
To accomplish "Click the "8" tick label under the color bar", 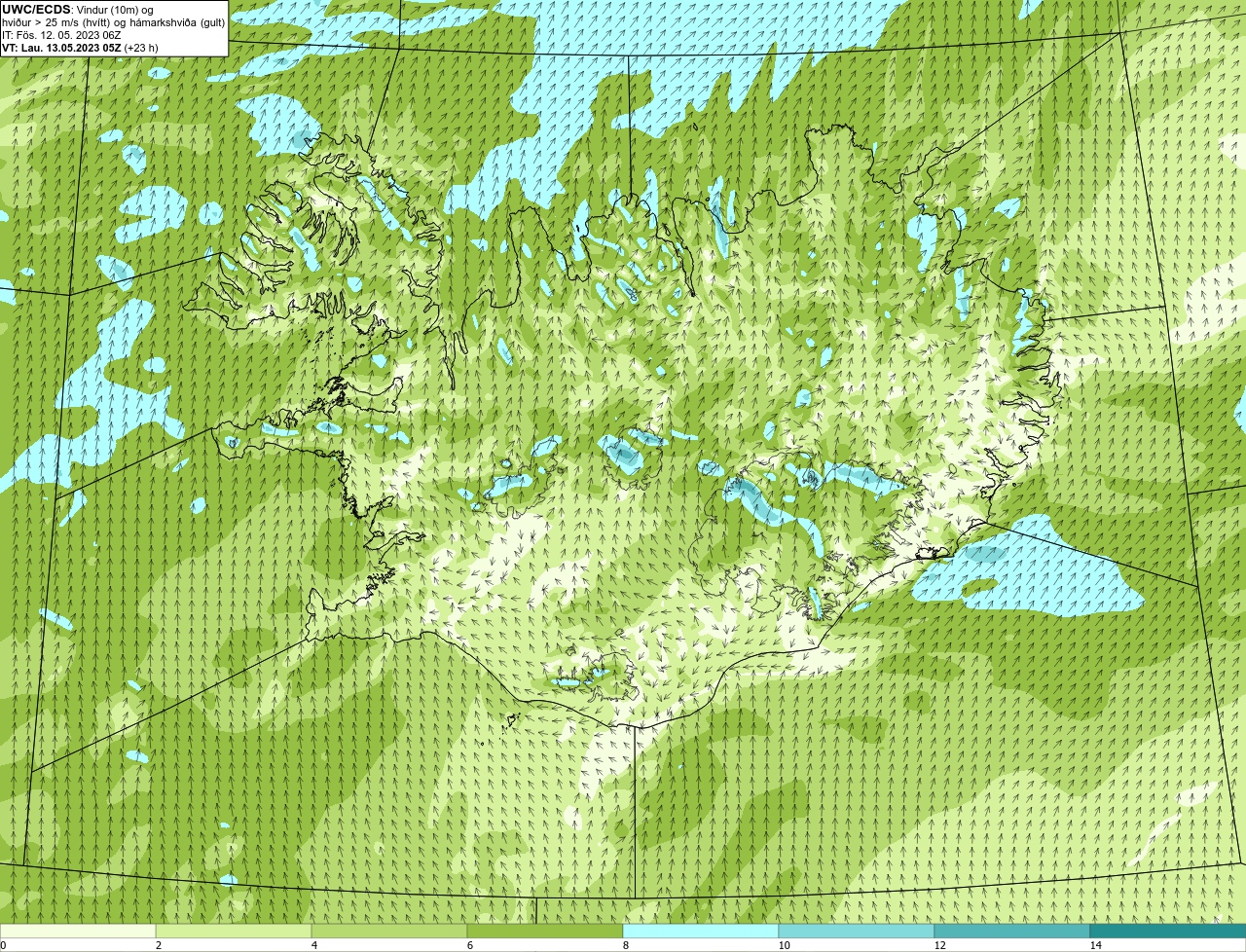I will pos(625,945).
